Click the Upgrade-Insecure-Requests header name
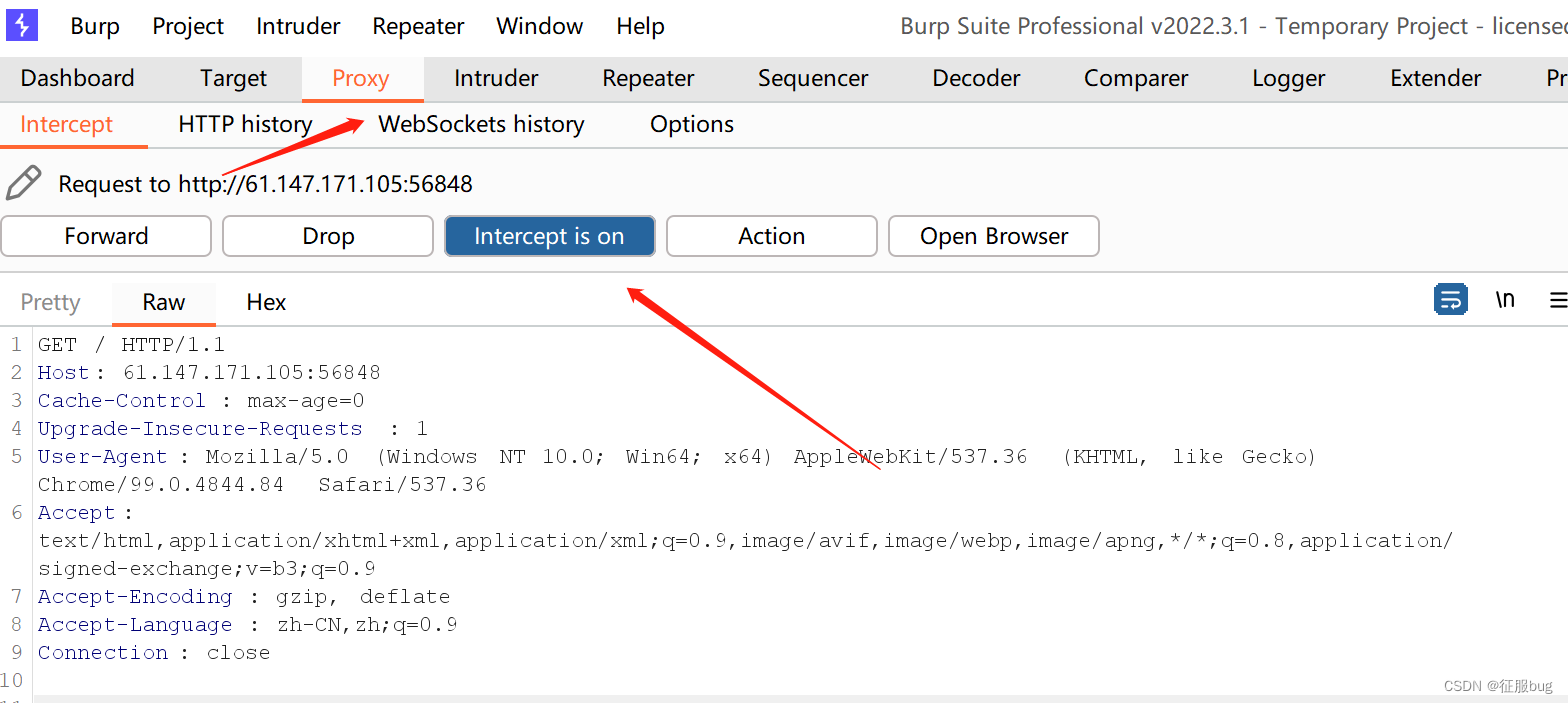 [x=200, y=429]
